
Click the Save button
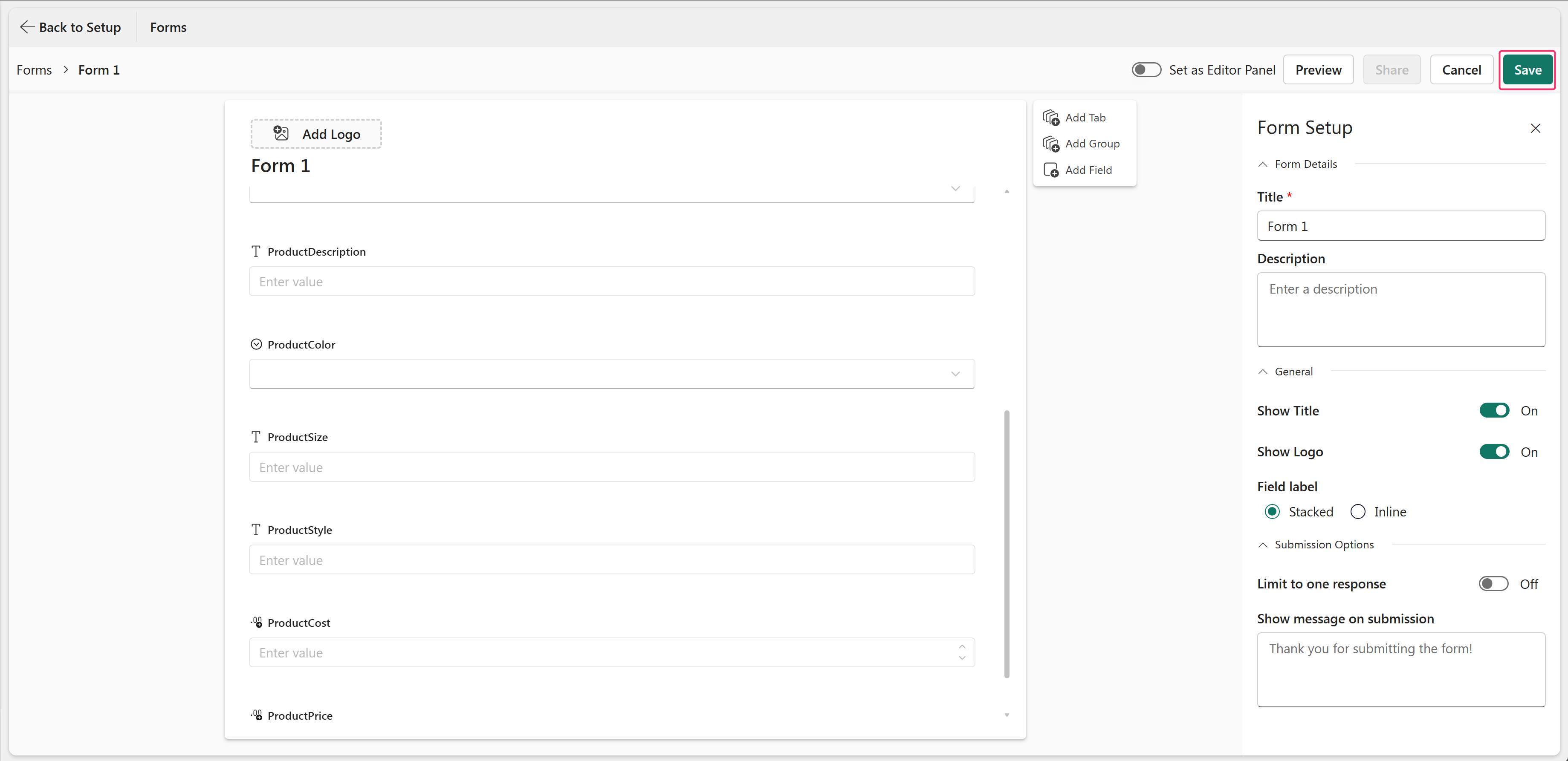pos(1527,70)
